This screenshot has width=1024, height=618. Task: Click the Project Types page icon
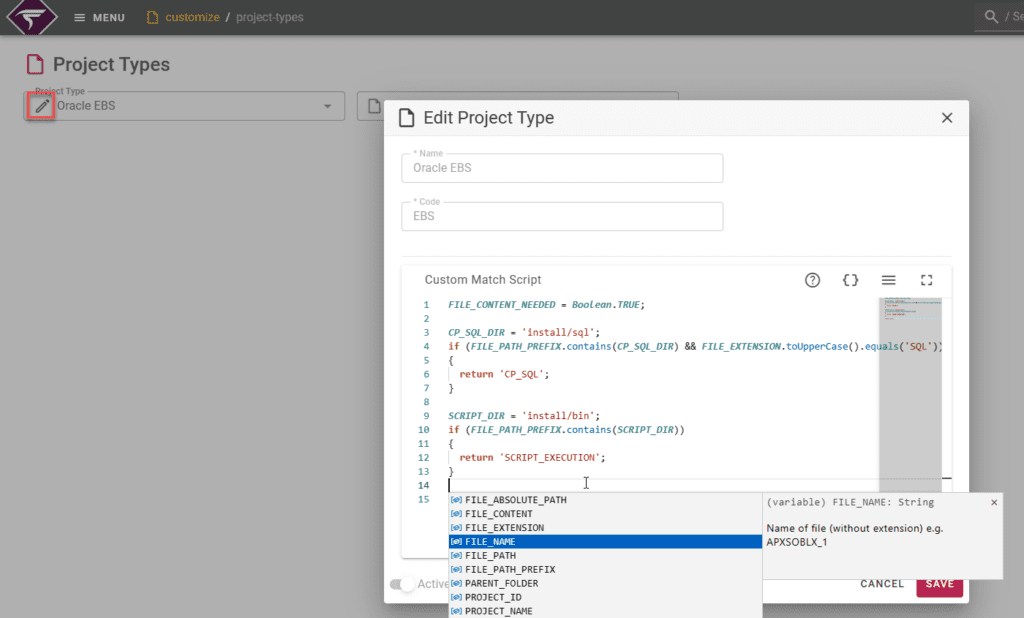point(35,64)
